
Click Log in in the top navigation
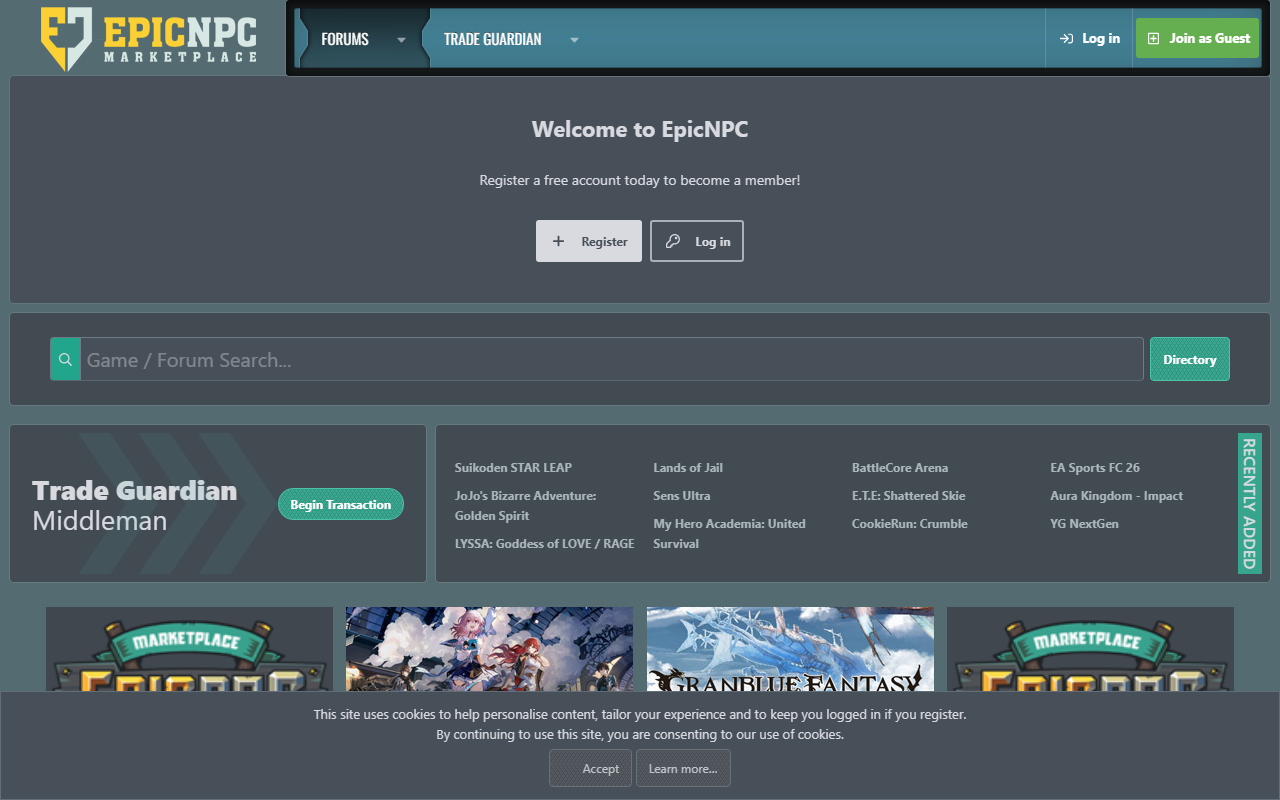tap(1089, 39)
